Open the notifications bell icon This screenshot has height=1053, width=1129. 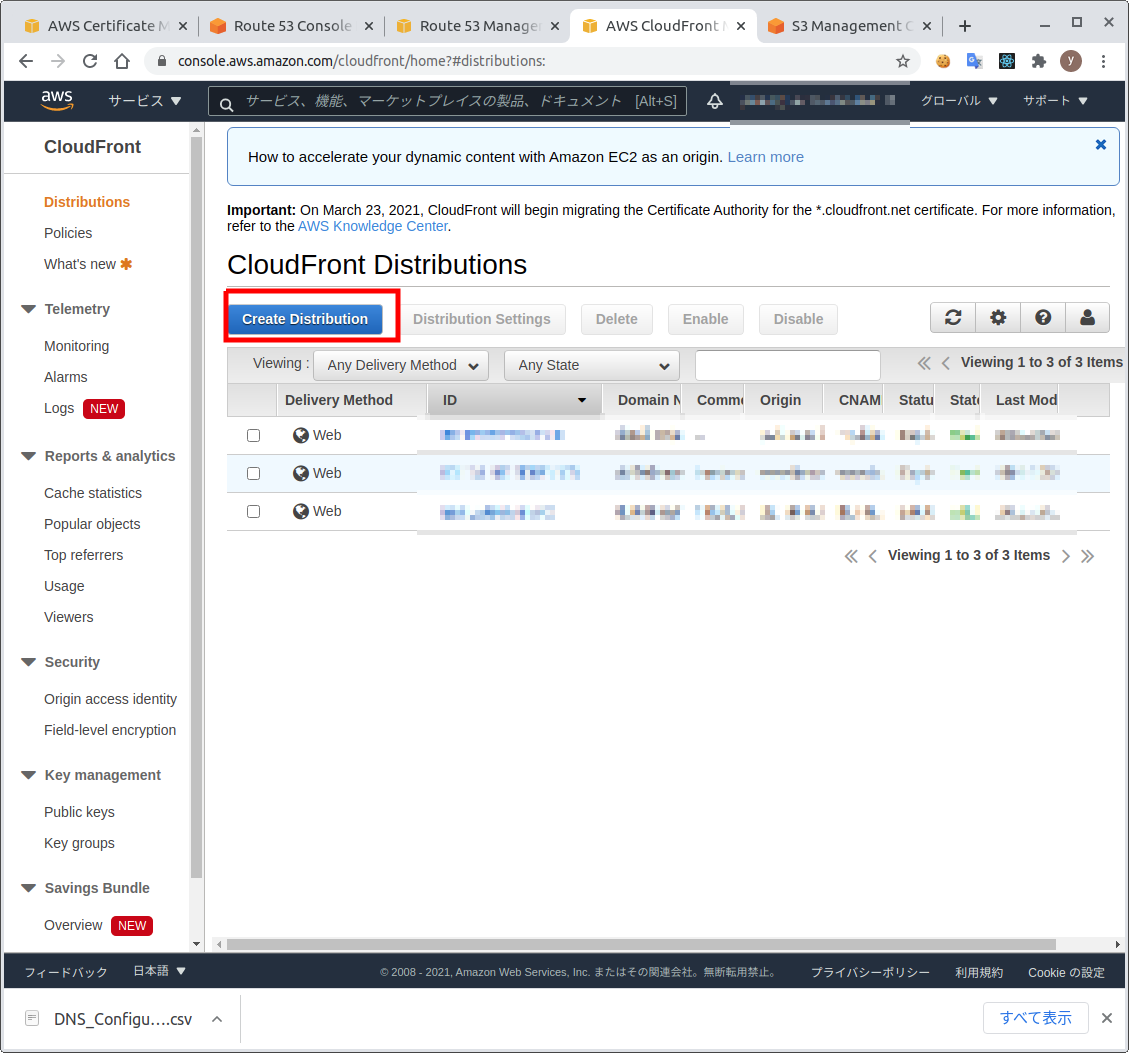[x=714, y=101]
